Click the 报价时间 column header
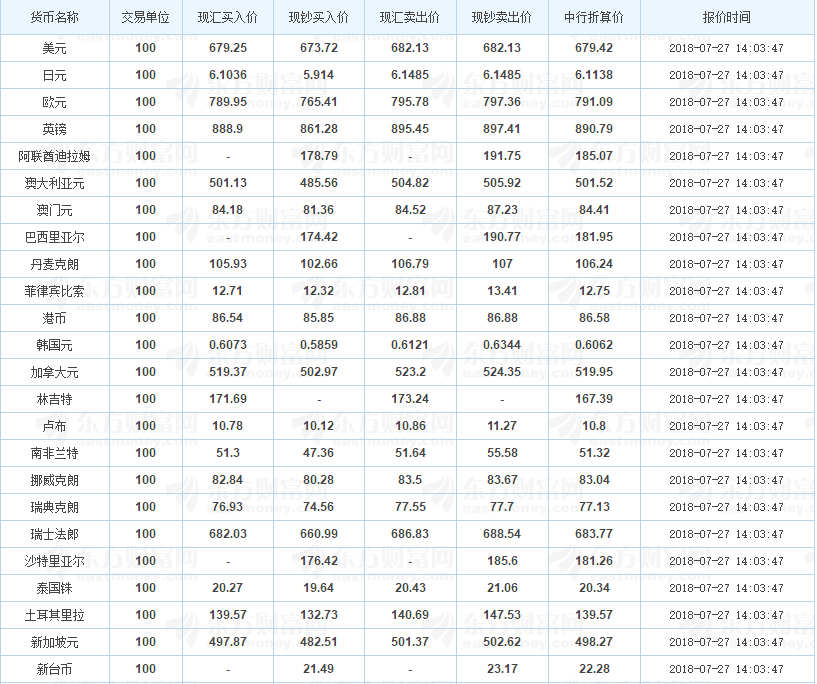817x684 pixels. pos(727,18)
